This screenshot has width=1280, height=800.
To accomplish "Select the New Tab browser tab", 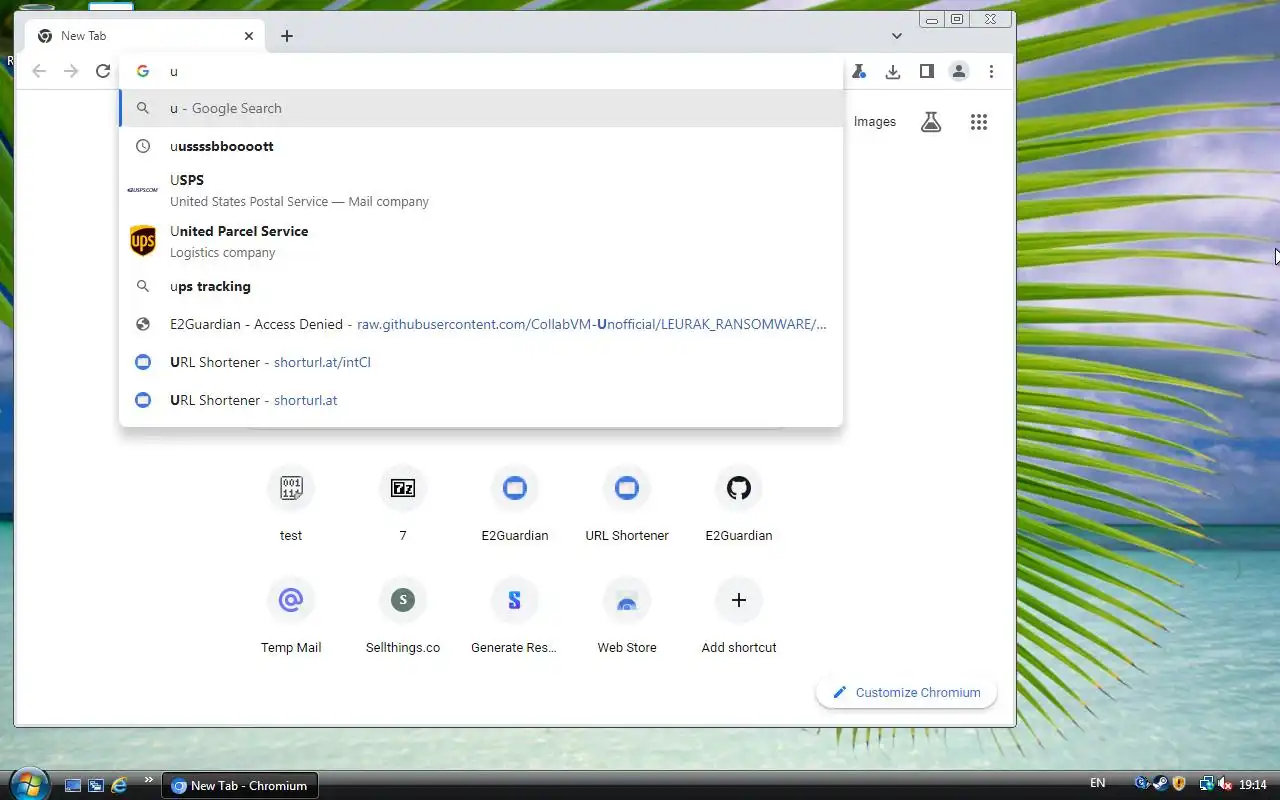I will coord(145,36).
